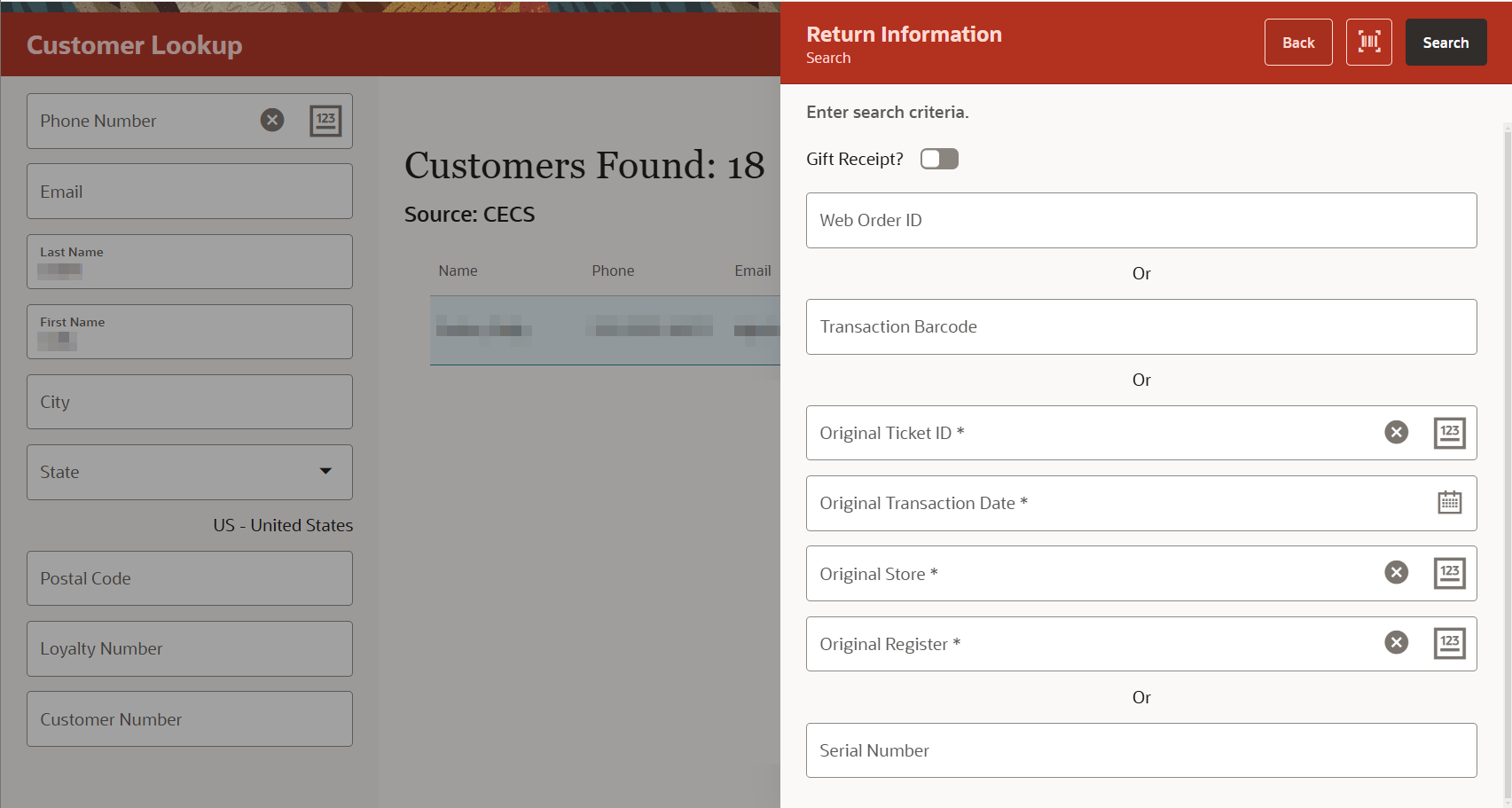The height and width of the screenshot is (808, 1512).
Task: Clear the Original Ticket ID field
Action: point(1396,432)
